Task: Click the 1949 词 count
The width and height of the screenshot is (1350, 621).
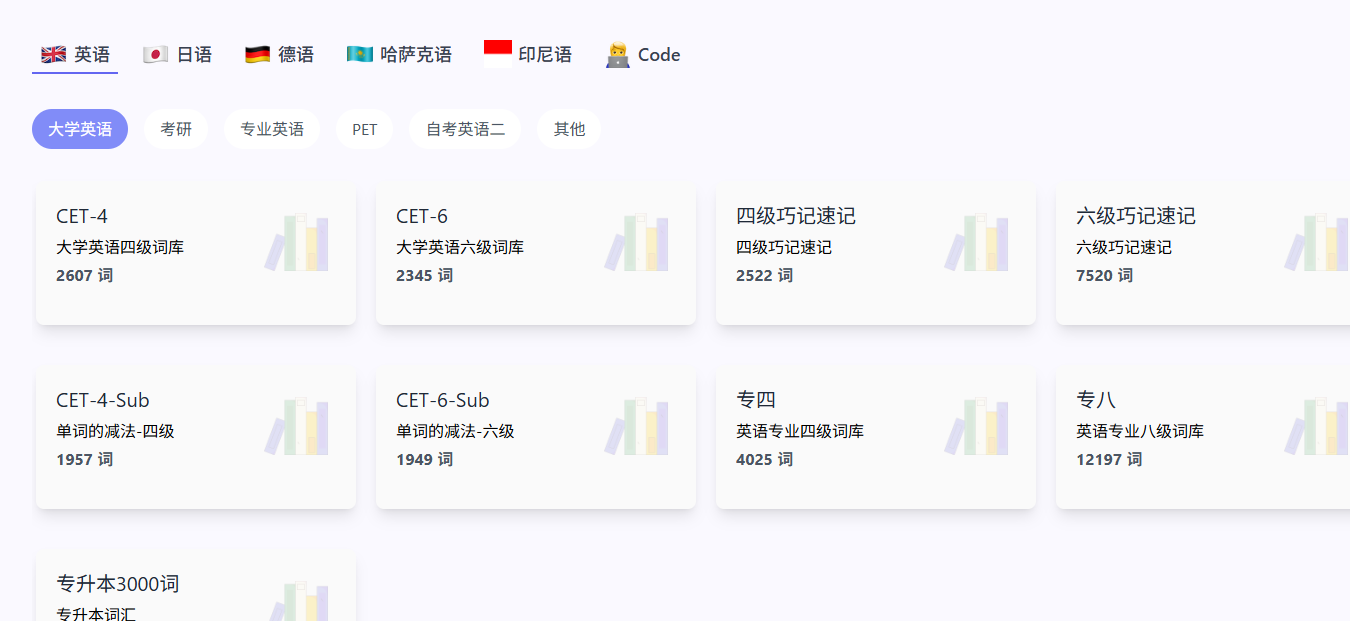Action: click(425, 459)
